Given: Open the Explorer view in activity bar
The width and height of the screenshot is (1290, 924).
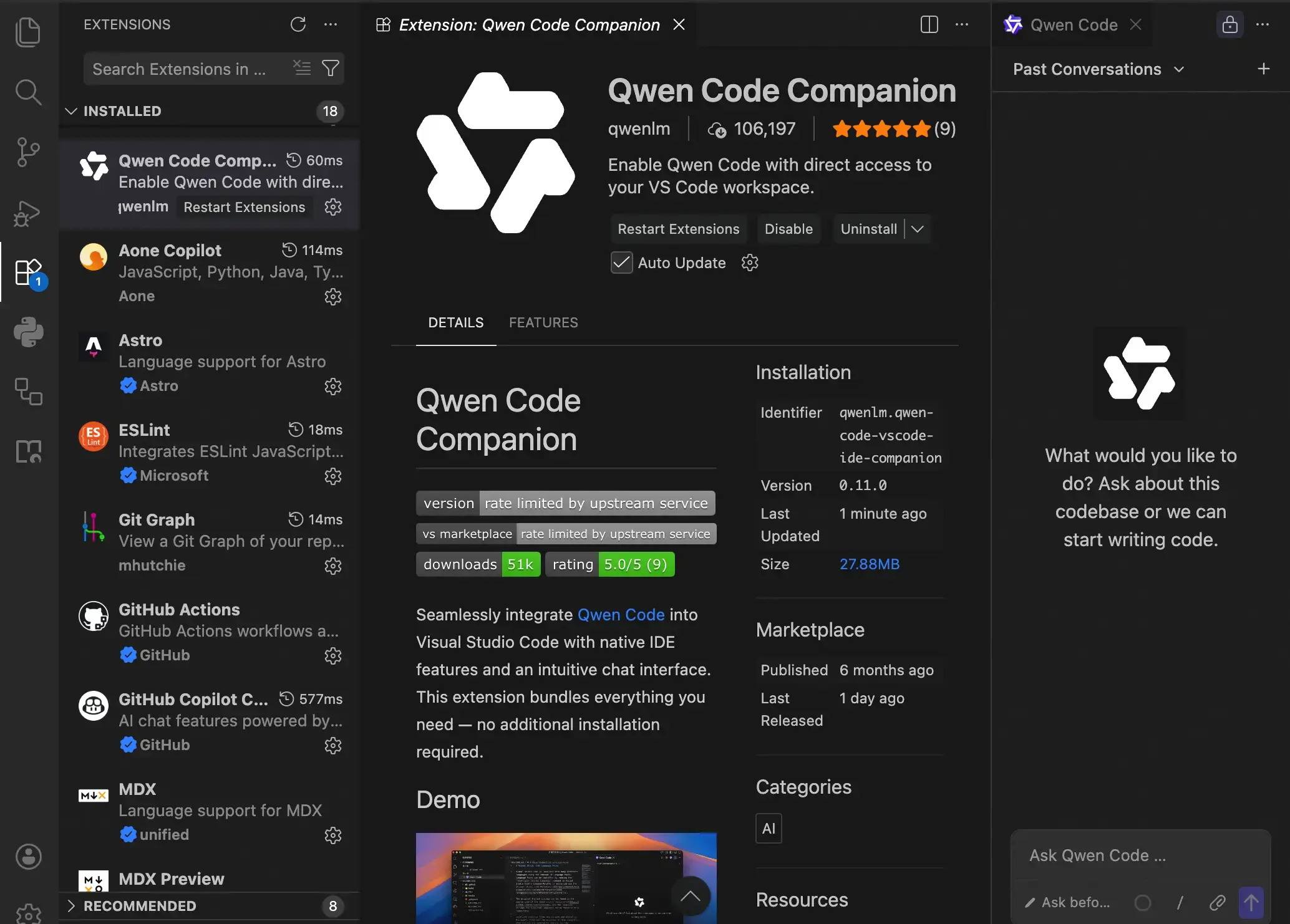Looking at the screenshot, I should (x=28, y=32).
